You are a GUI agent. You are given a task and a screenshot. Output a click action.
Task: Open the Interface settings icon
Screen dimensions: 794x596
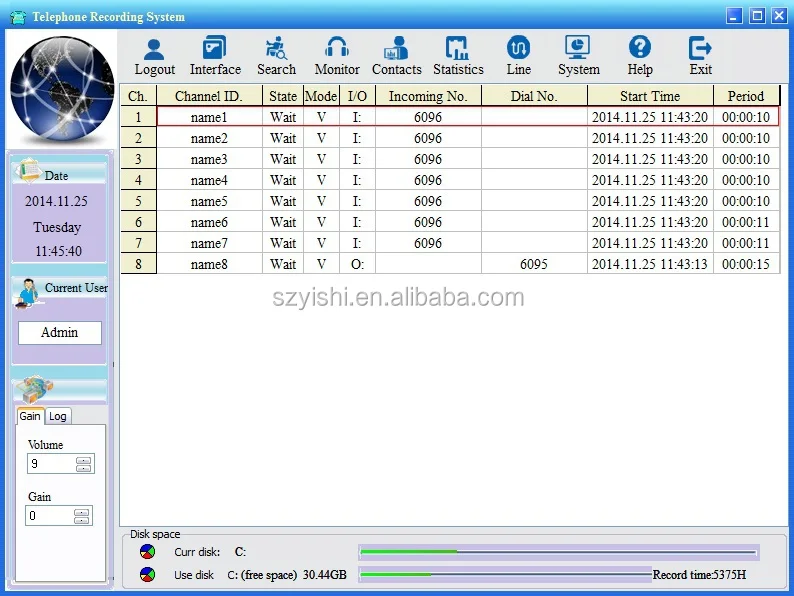point(215,48)
